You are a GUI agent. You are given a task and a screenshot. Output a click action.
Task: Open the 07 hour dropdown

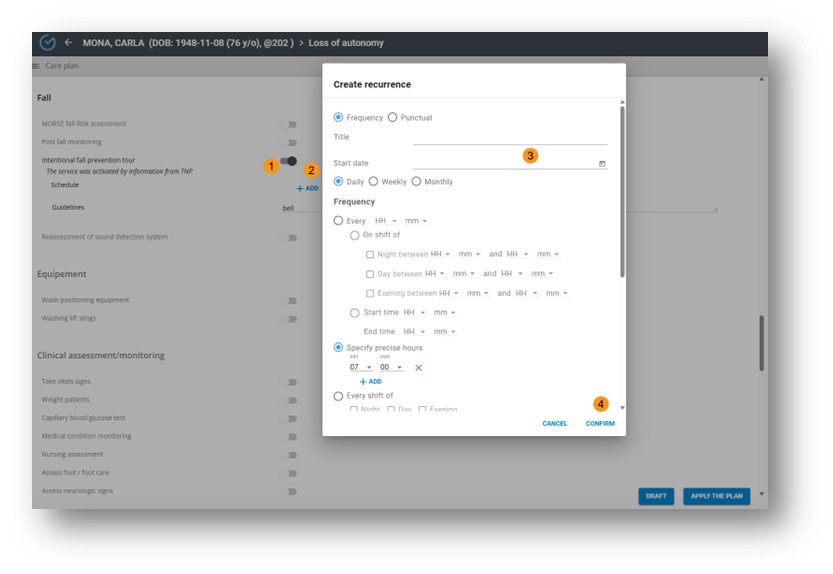tap(361, 368)
